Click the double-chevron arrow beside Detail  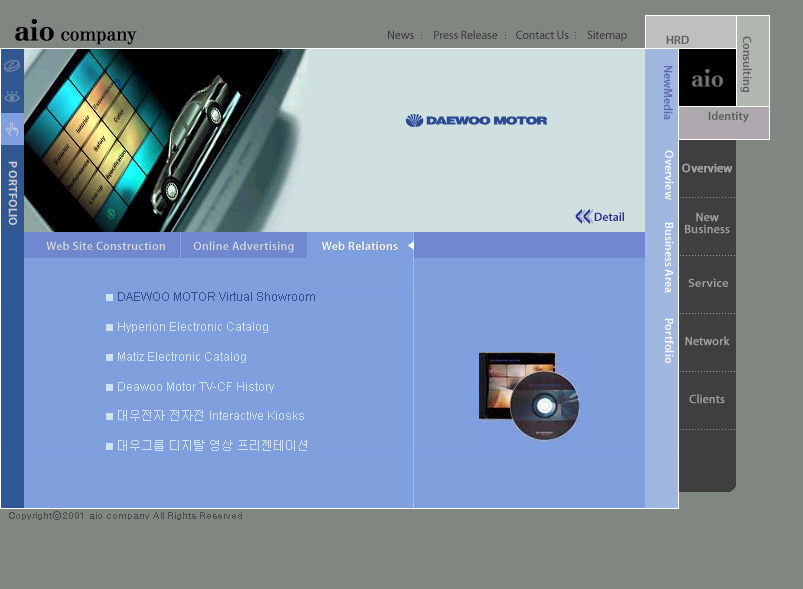[x=583, y=217]
